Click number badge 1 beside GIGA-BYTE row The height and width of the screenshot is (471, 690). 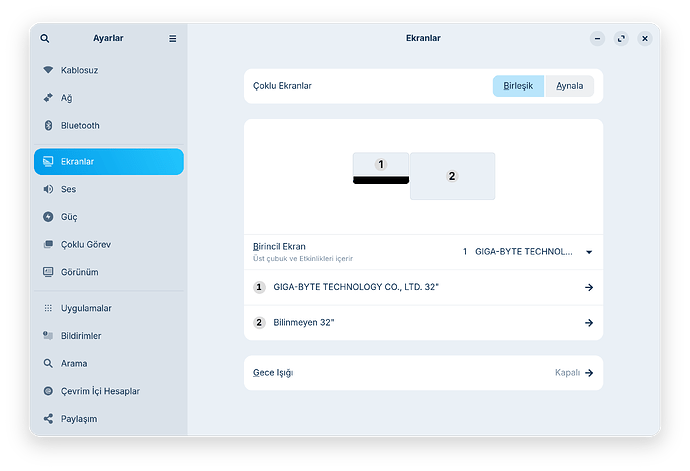(259, 287)
